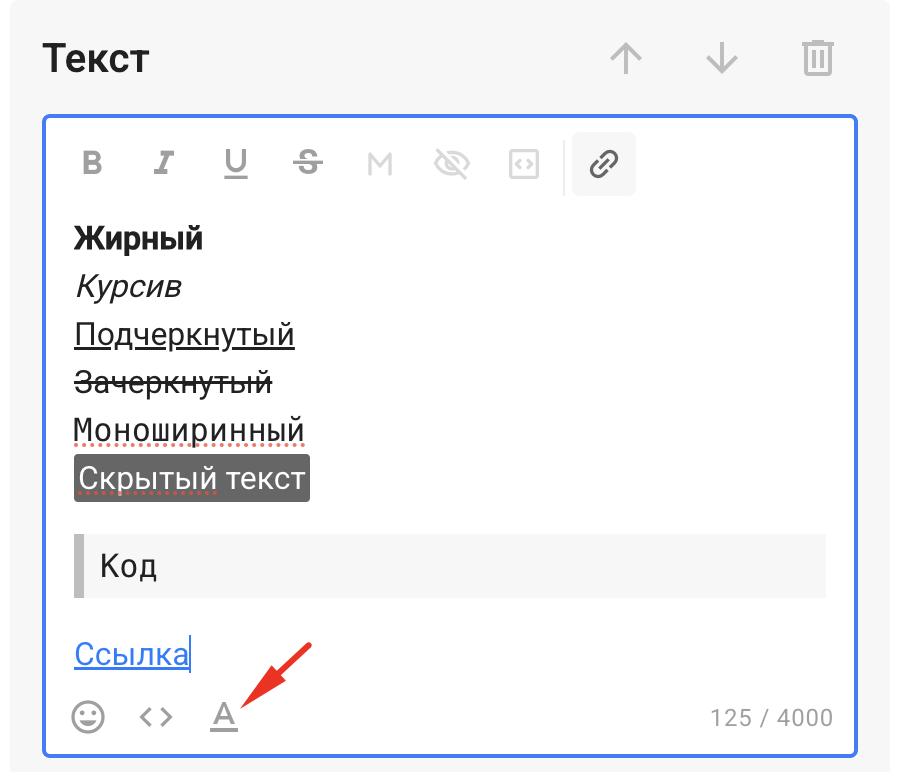Viewport: 900px width, 772px height.
Task: Apply italic formatting
Action: coord(163,163)
